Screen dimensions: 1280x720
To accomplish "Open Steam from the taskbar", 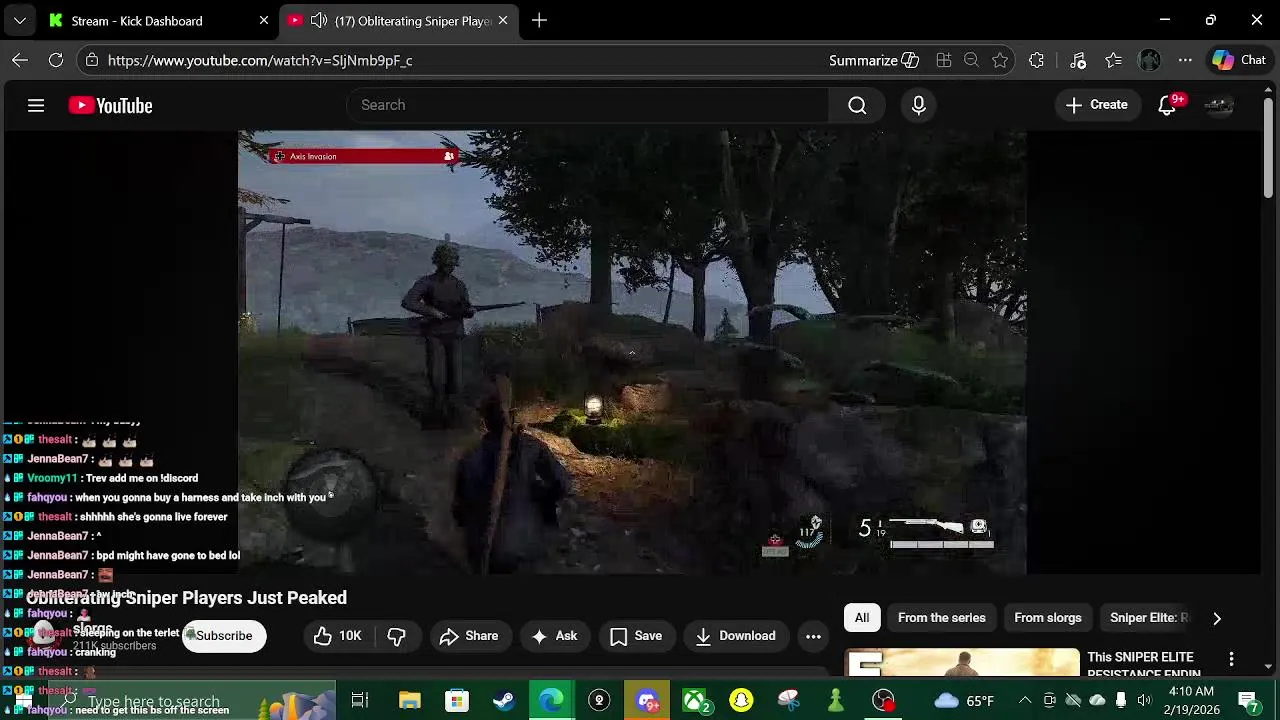I will click(x=504, y=700).
